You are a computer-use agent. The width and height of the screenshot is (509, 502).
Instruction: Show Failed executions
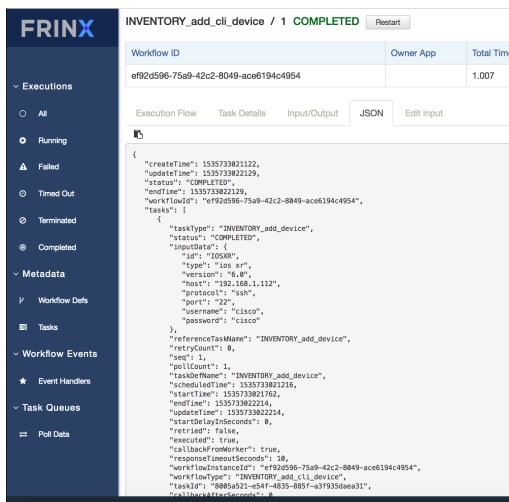[49, 167]
